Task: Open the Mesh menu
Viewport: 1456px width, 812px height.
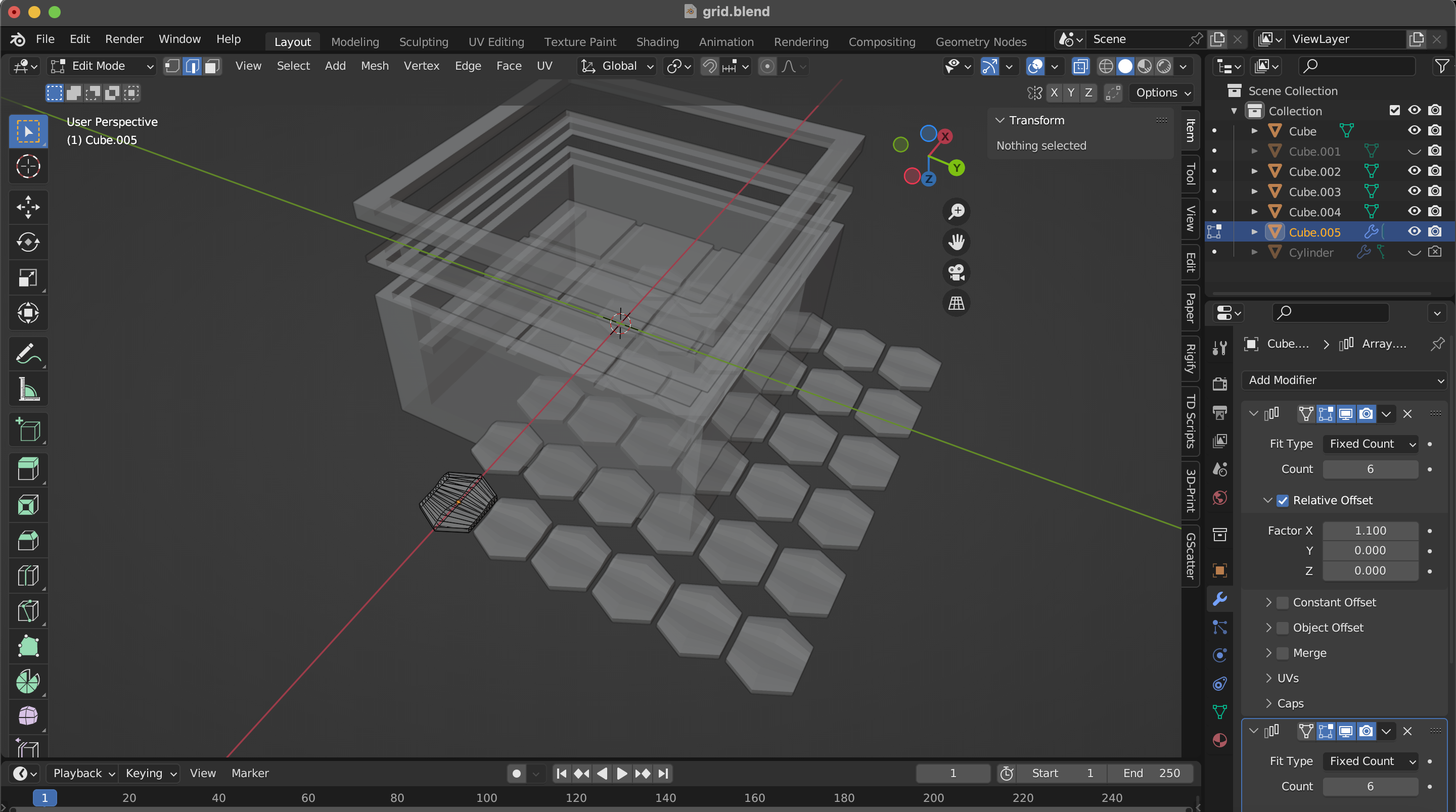Action: point(375,66)
